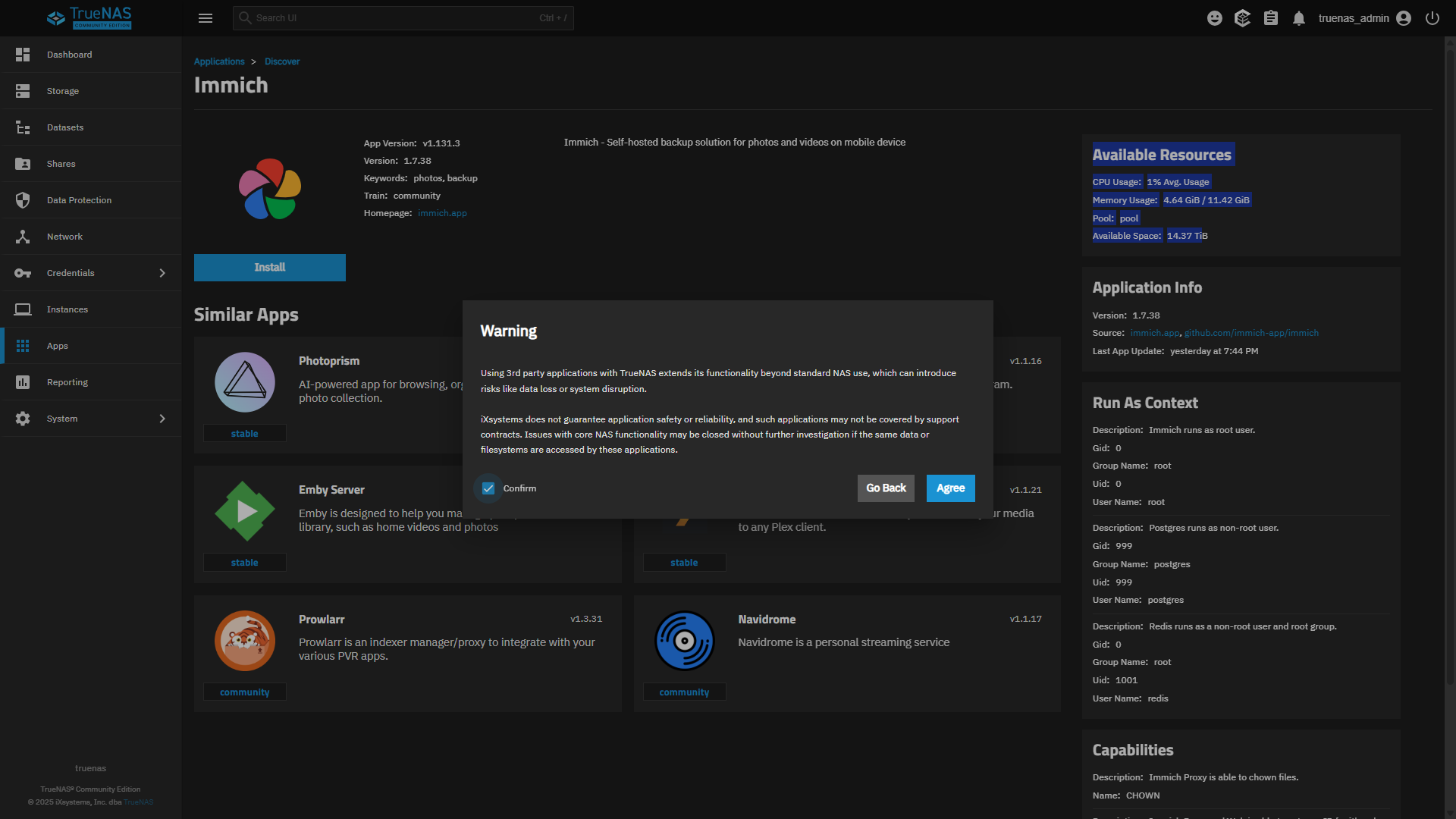Expand the System menu chevron
Screen dimensions: 1456x819
point(162,419)
